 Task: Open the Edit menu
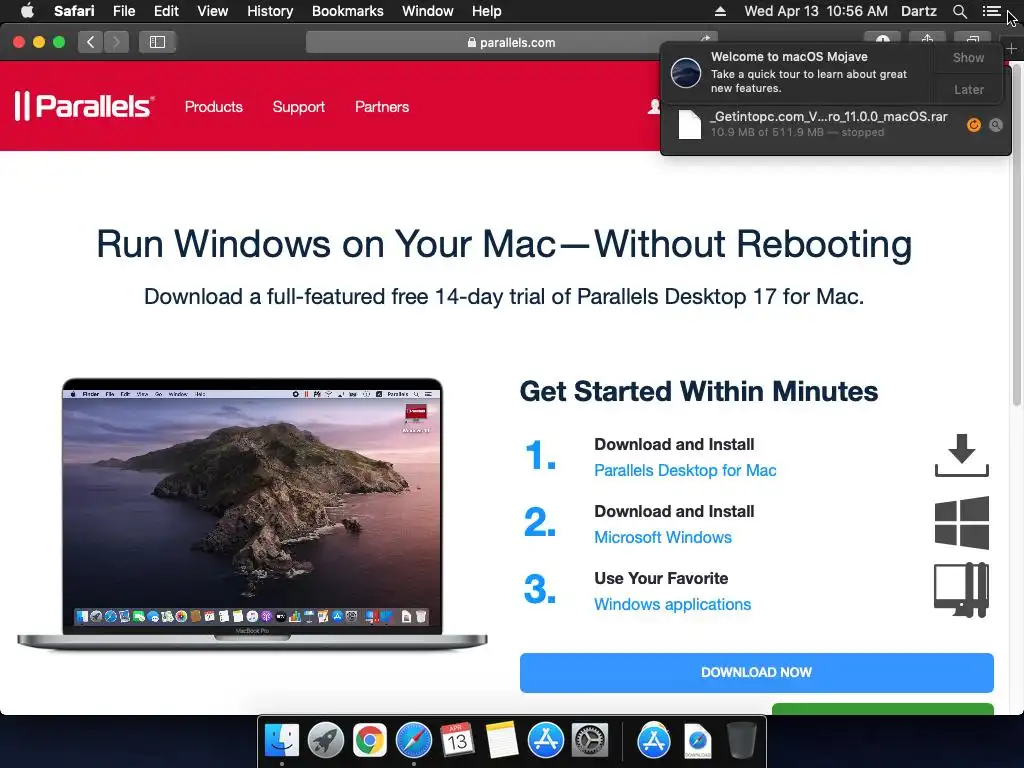click(x=166, y=11)
